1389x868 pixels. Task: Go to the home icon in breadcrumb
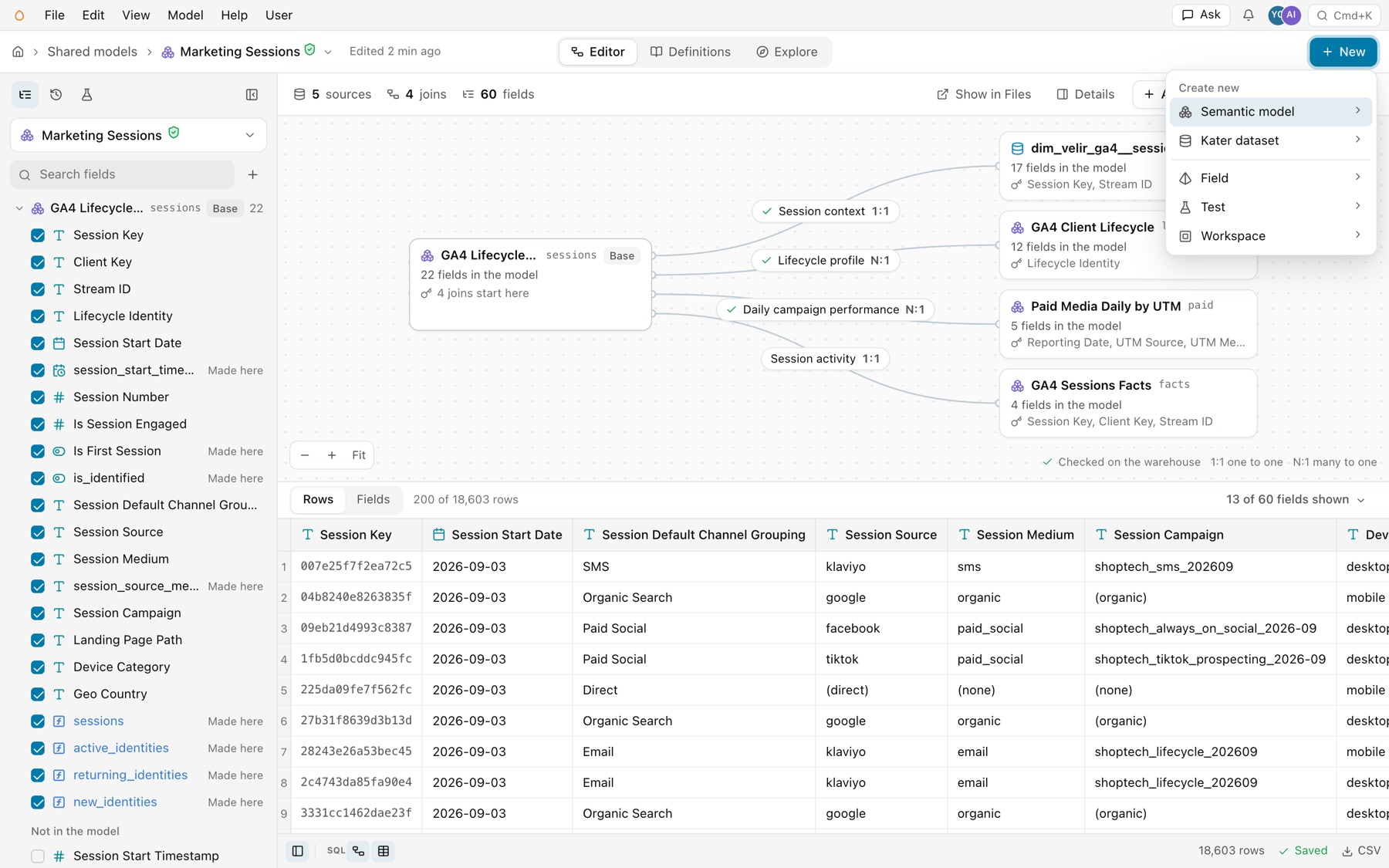pyautogui.click(x=18, y=52)
